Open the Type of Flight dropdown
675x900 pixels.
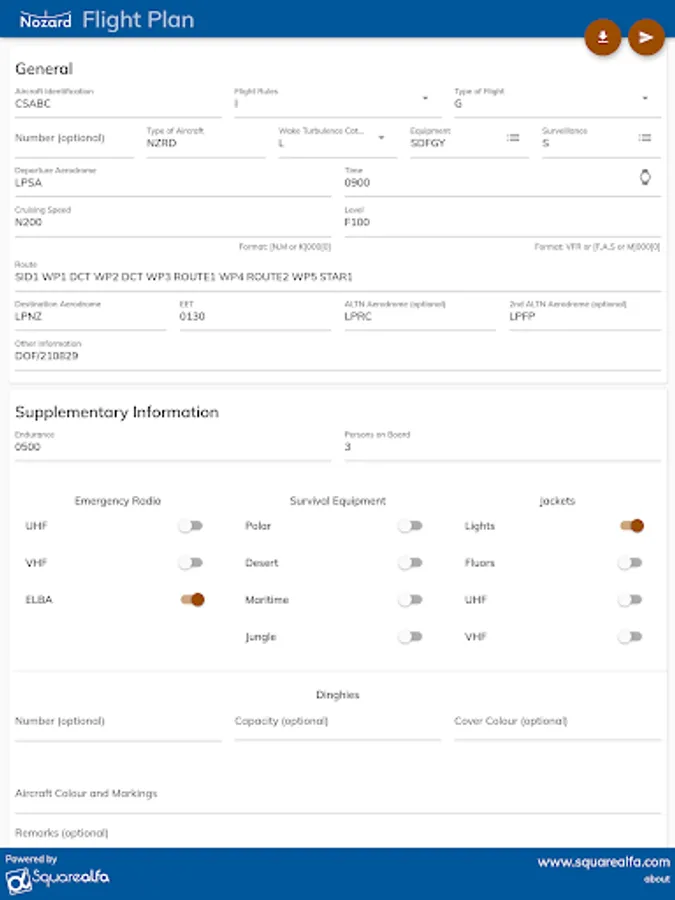645,99
